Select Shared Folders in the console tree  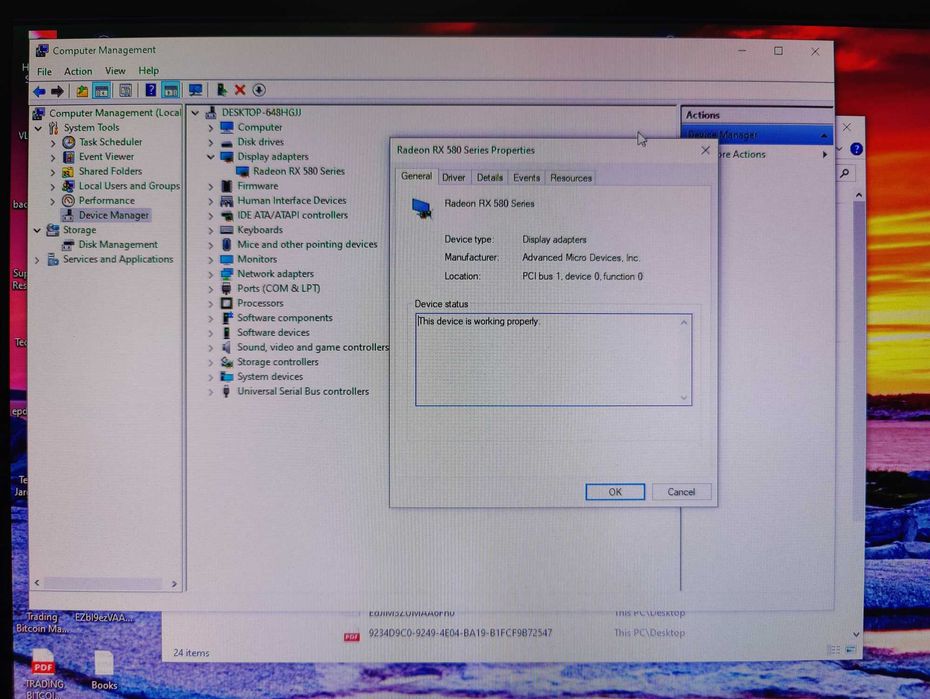click(x=110, y=171)
